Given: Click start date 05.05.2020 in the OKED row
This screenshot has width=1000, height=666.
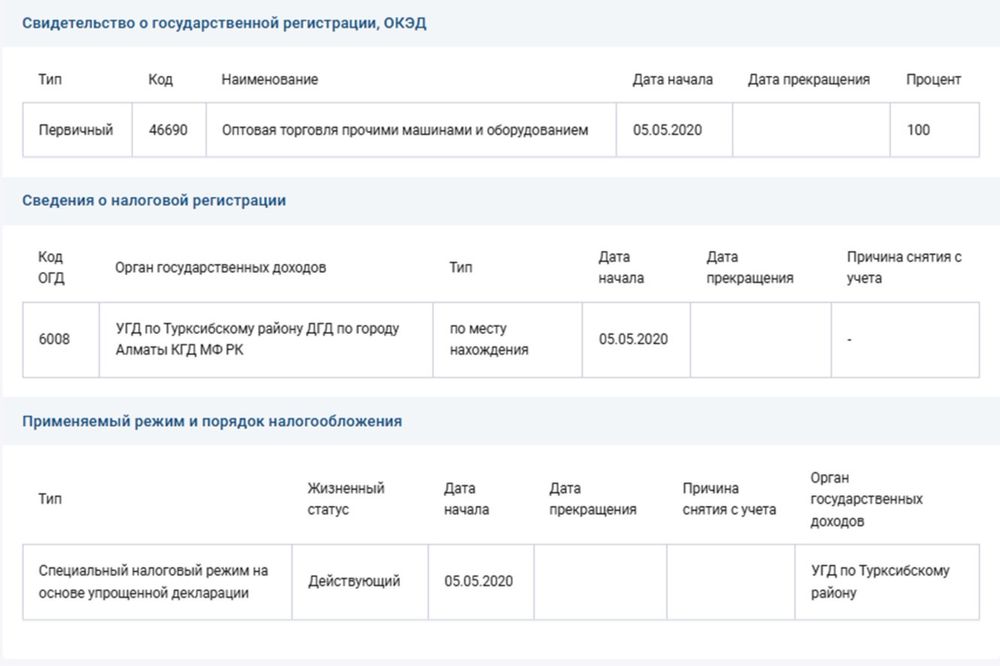Looking at the screenshot, I should [x=666, y=130].
